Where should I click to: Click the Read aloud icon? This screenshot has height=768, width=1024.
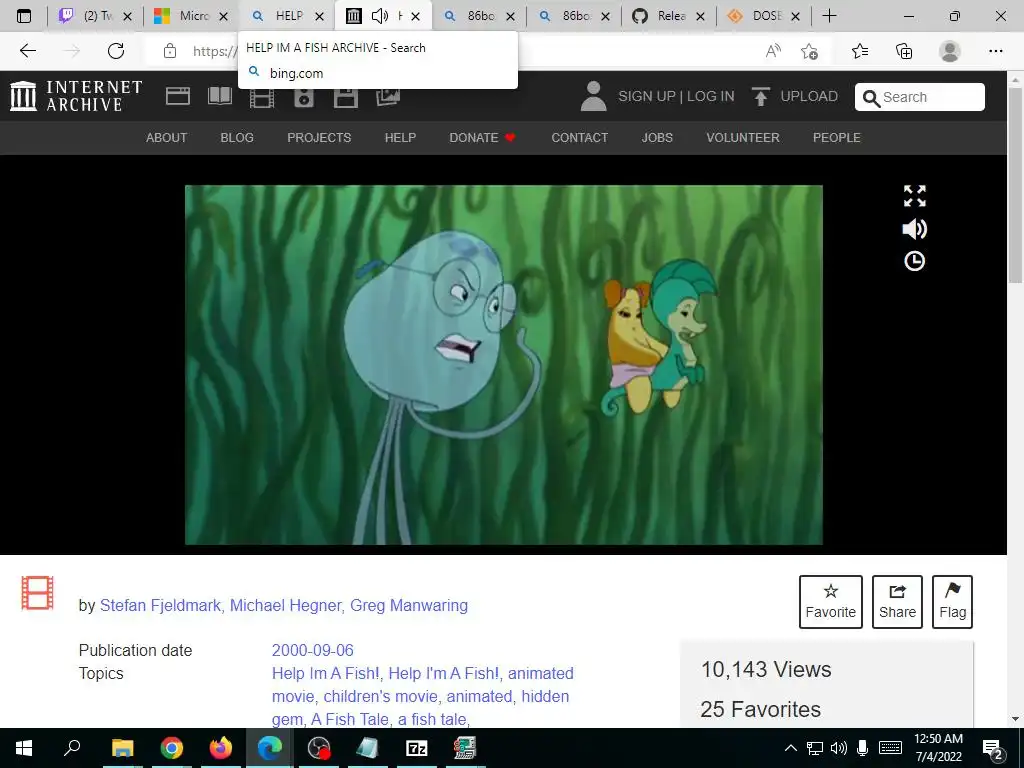click(773, 51)
